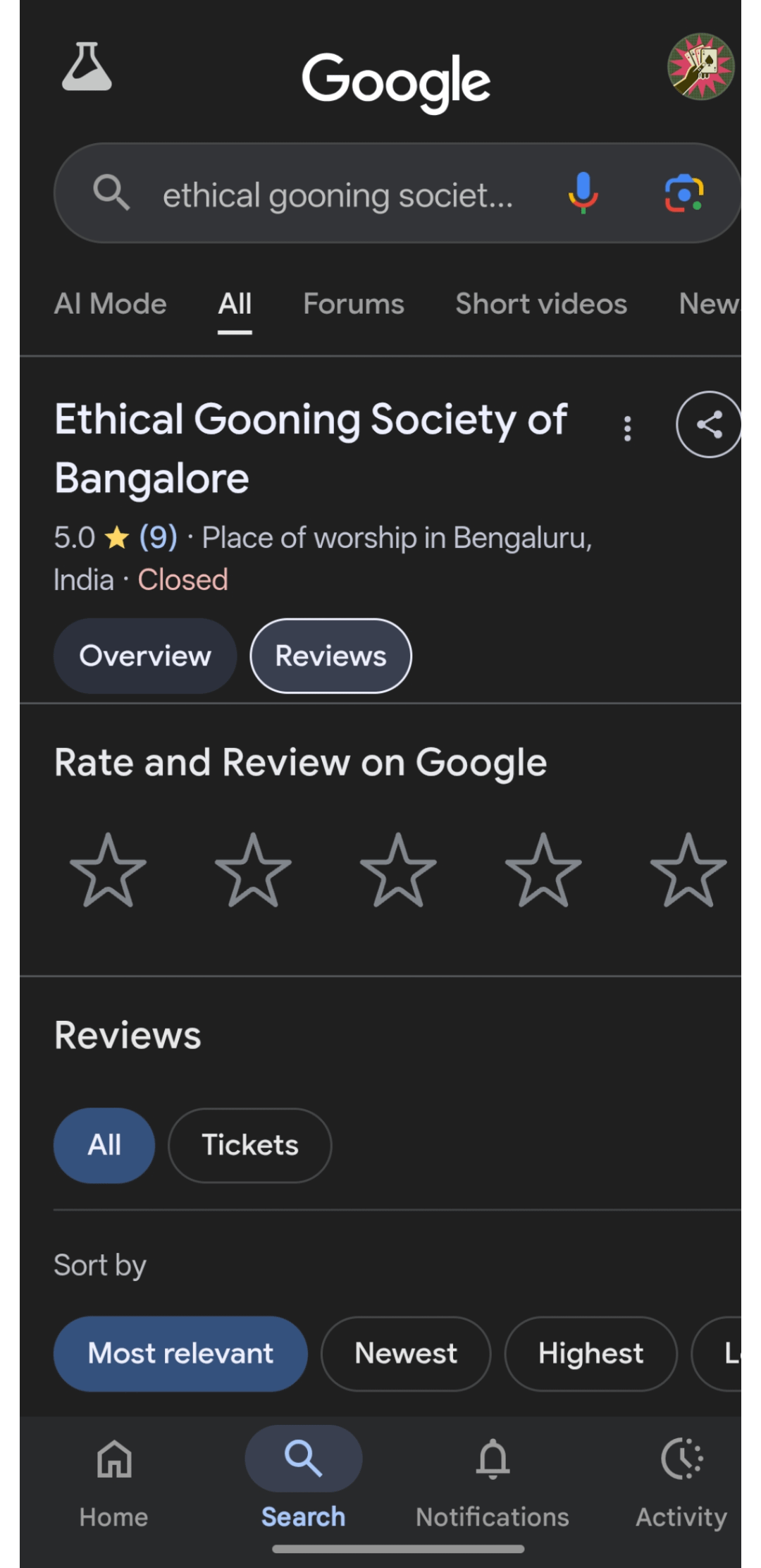Rate four stars on Google
The image size is (761, 1568).
[543, 870]
